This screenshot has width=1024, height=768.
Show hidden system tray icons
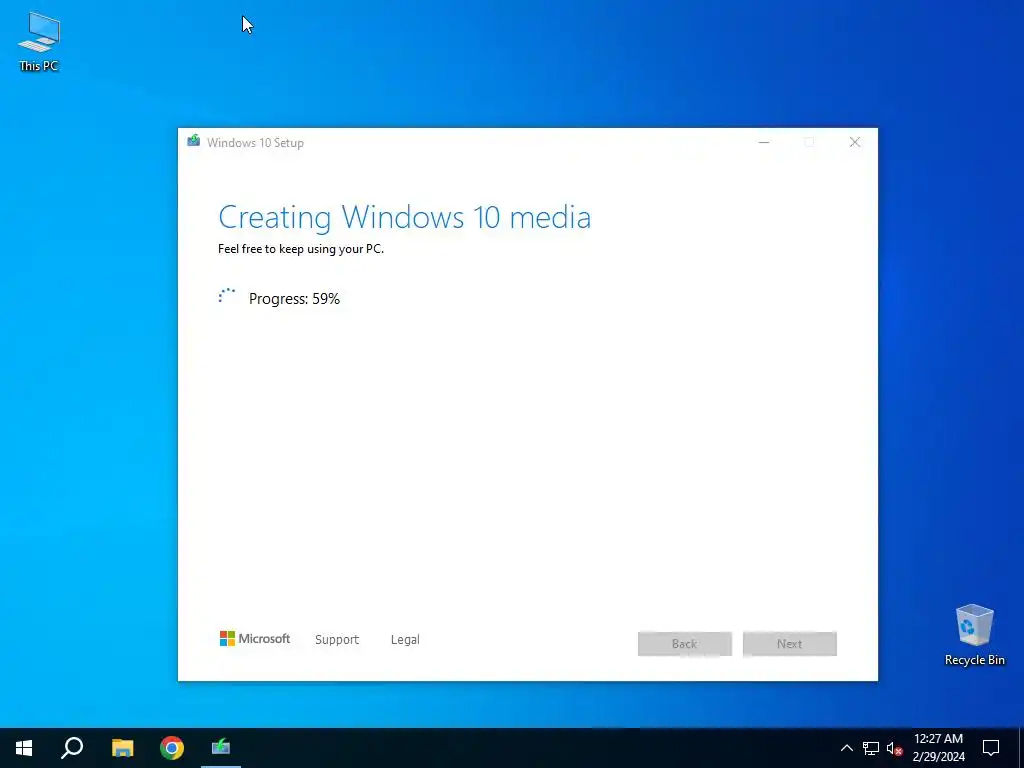point(846,748)
